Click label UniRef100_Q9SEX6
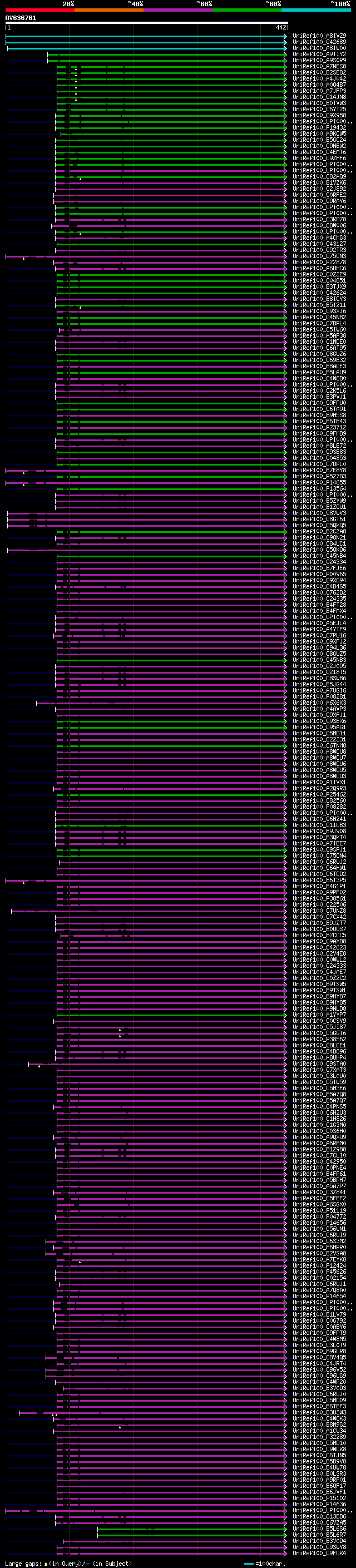 (319, 721)
